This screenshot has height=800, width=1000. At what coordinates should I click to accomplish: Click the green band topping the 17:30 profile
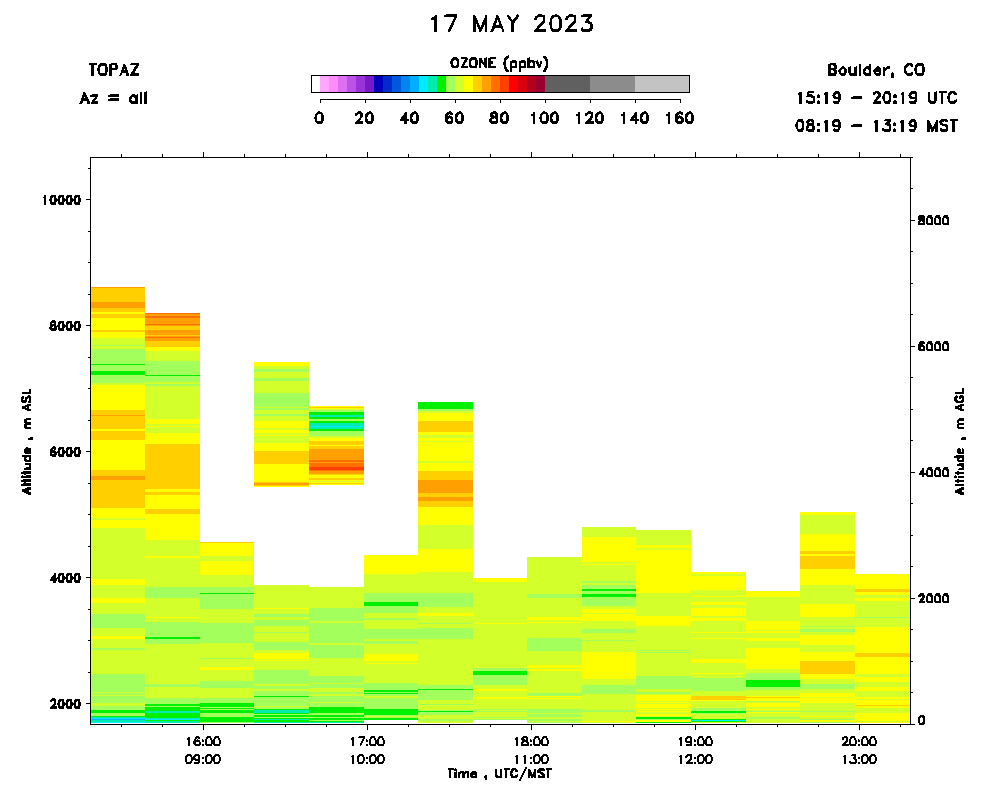pyautogui.click(x=446, y=406)
